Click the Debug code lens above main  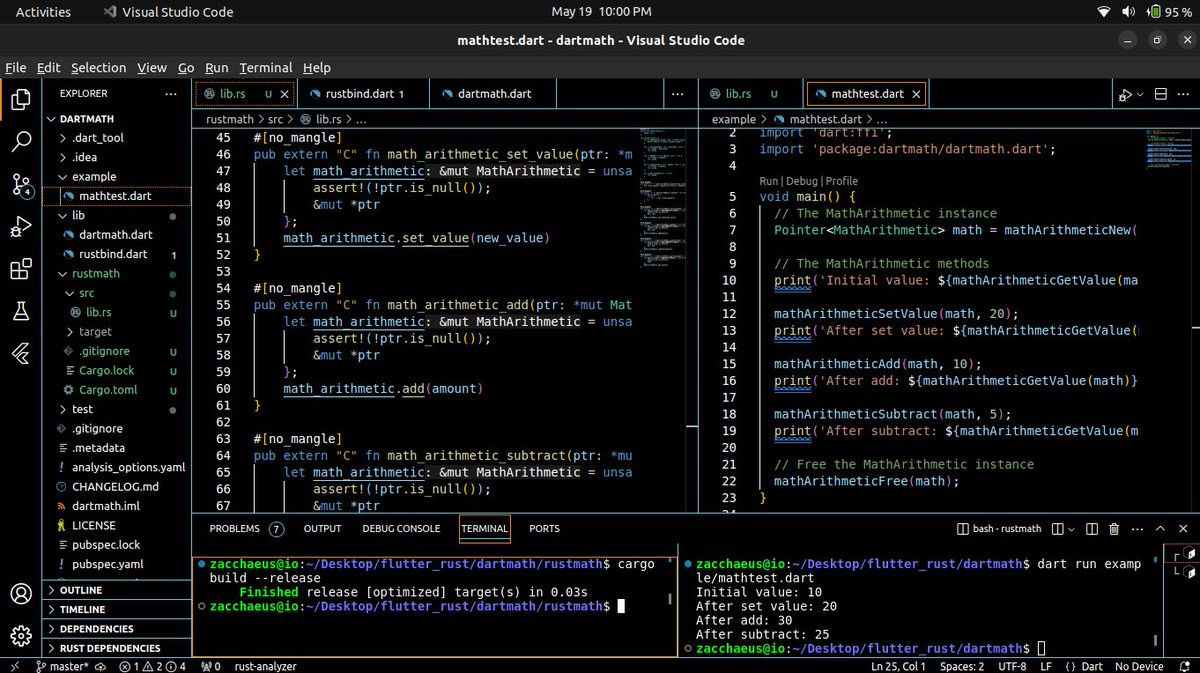tap(801, 182)
